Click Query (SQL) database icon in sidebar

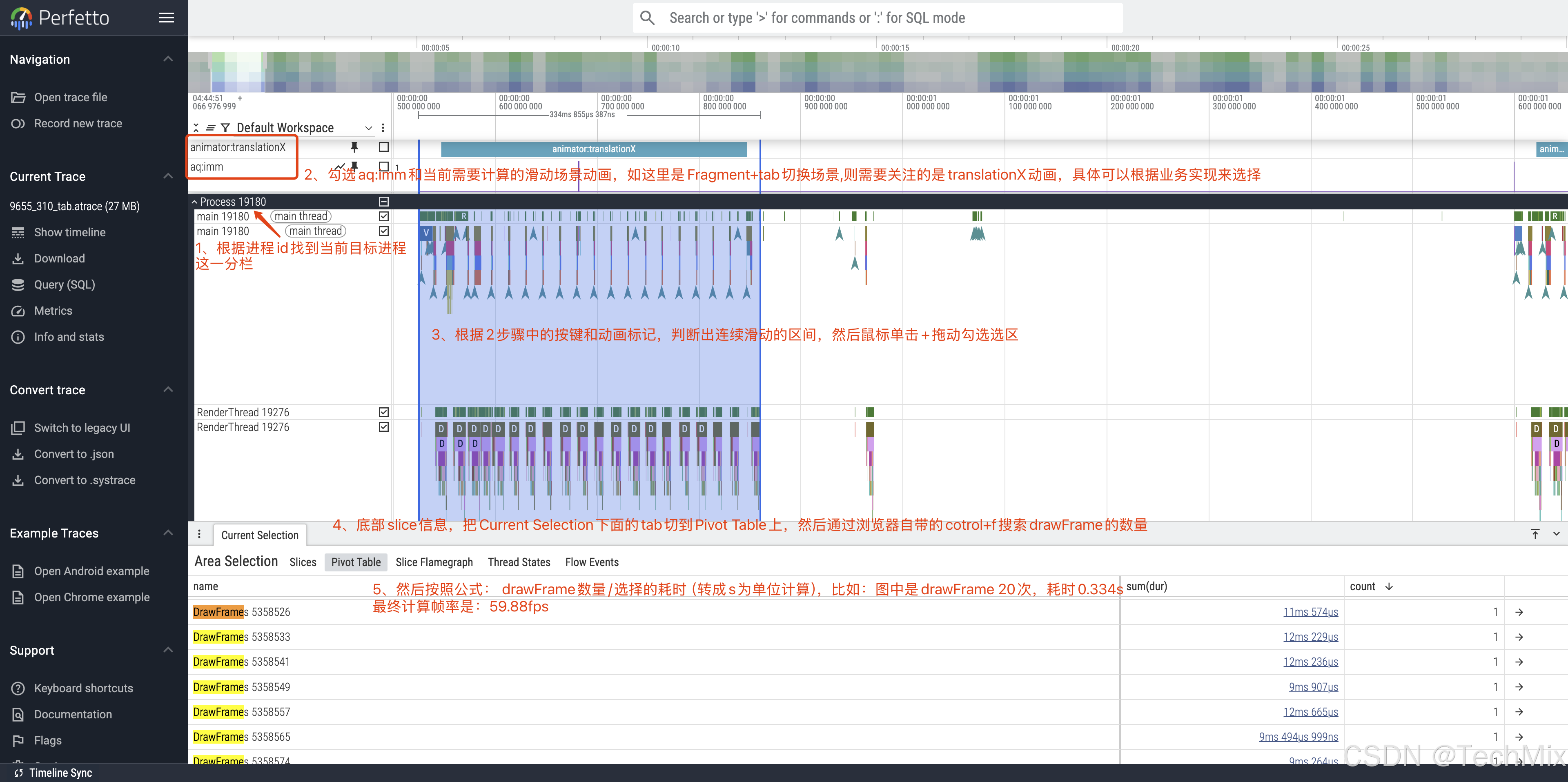coord(18,284)
